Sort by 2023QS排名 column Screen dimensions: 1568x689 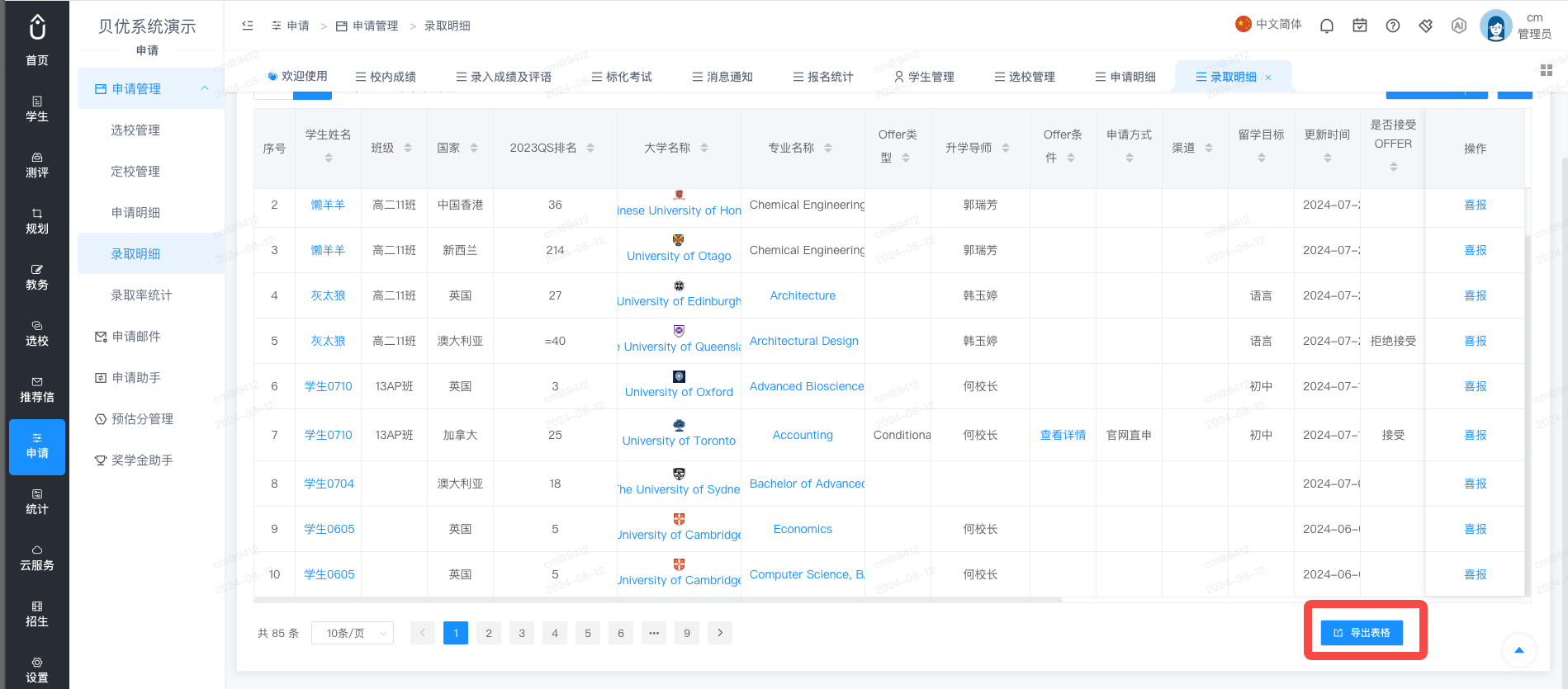(x=590, y=149)
